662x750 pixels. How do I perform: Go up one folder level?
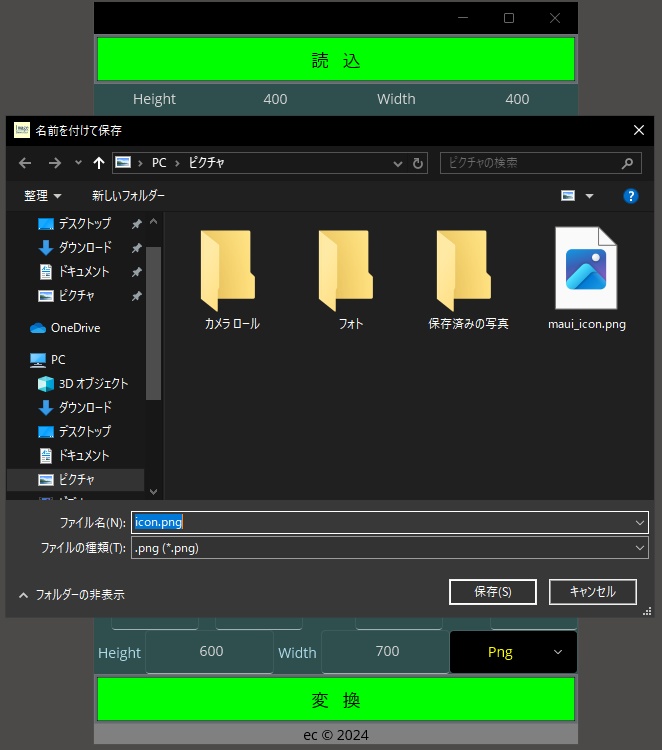99,163
